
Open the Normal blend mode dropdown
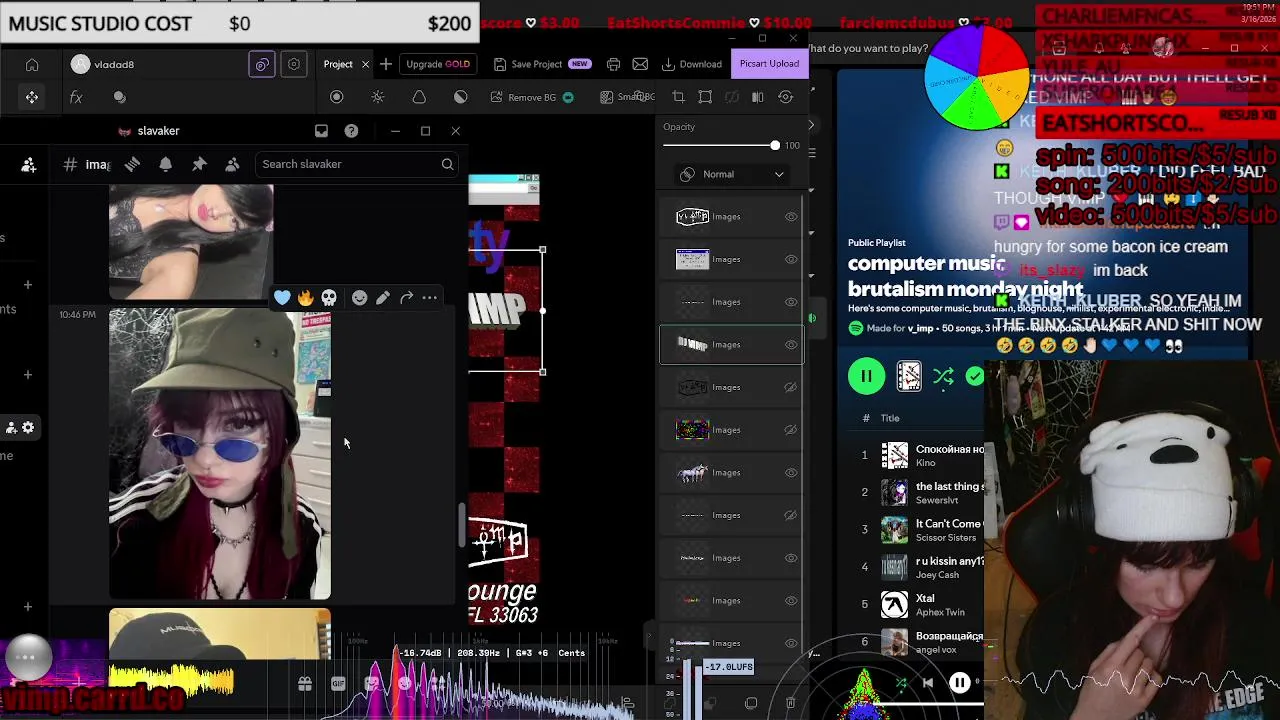pyautogui.click(x=731, y=174)
